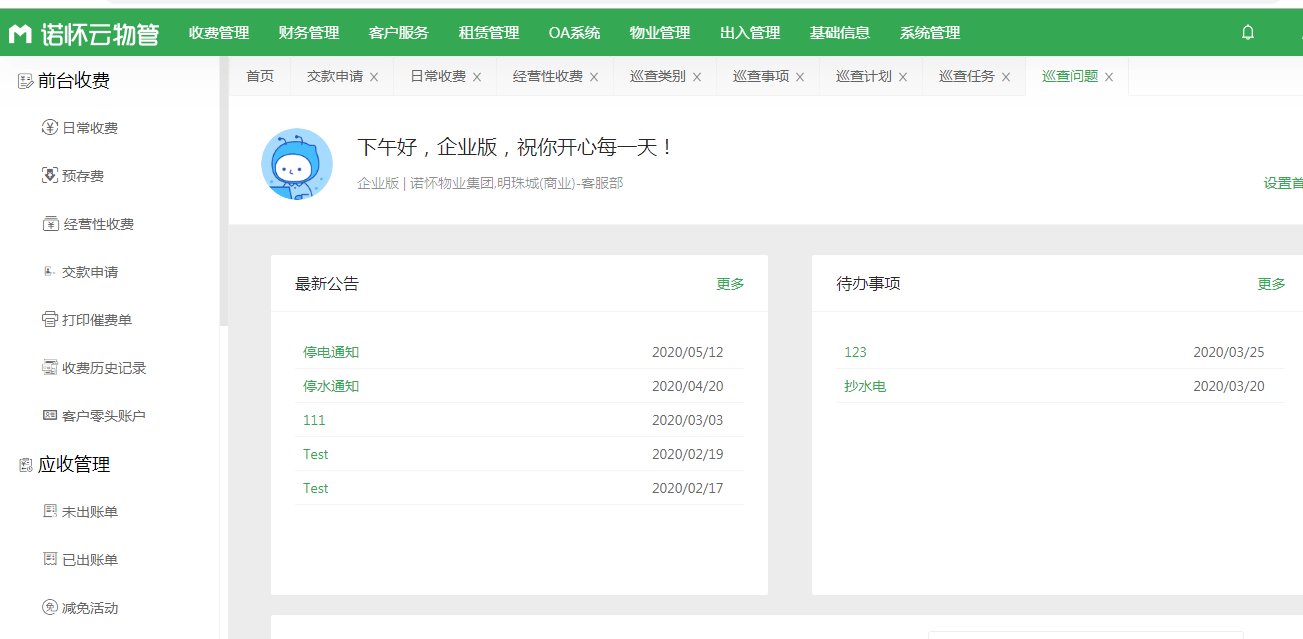The width and height of the screenshot is (1303, 639).
Task: Close the 交款申请 tab
Action: point(374,77)
